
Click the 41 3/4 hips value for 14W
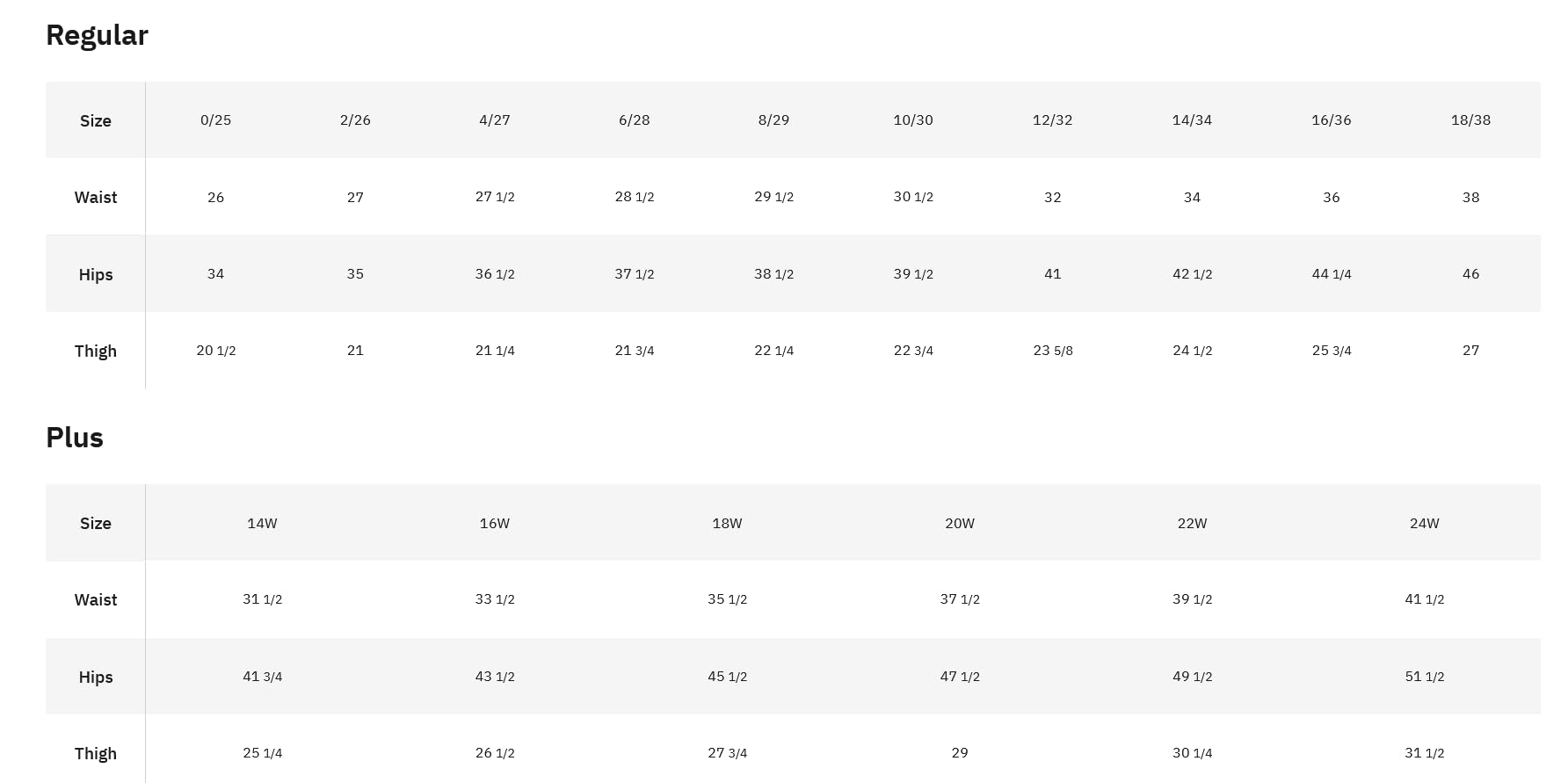point(262,677)
